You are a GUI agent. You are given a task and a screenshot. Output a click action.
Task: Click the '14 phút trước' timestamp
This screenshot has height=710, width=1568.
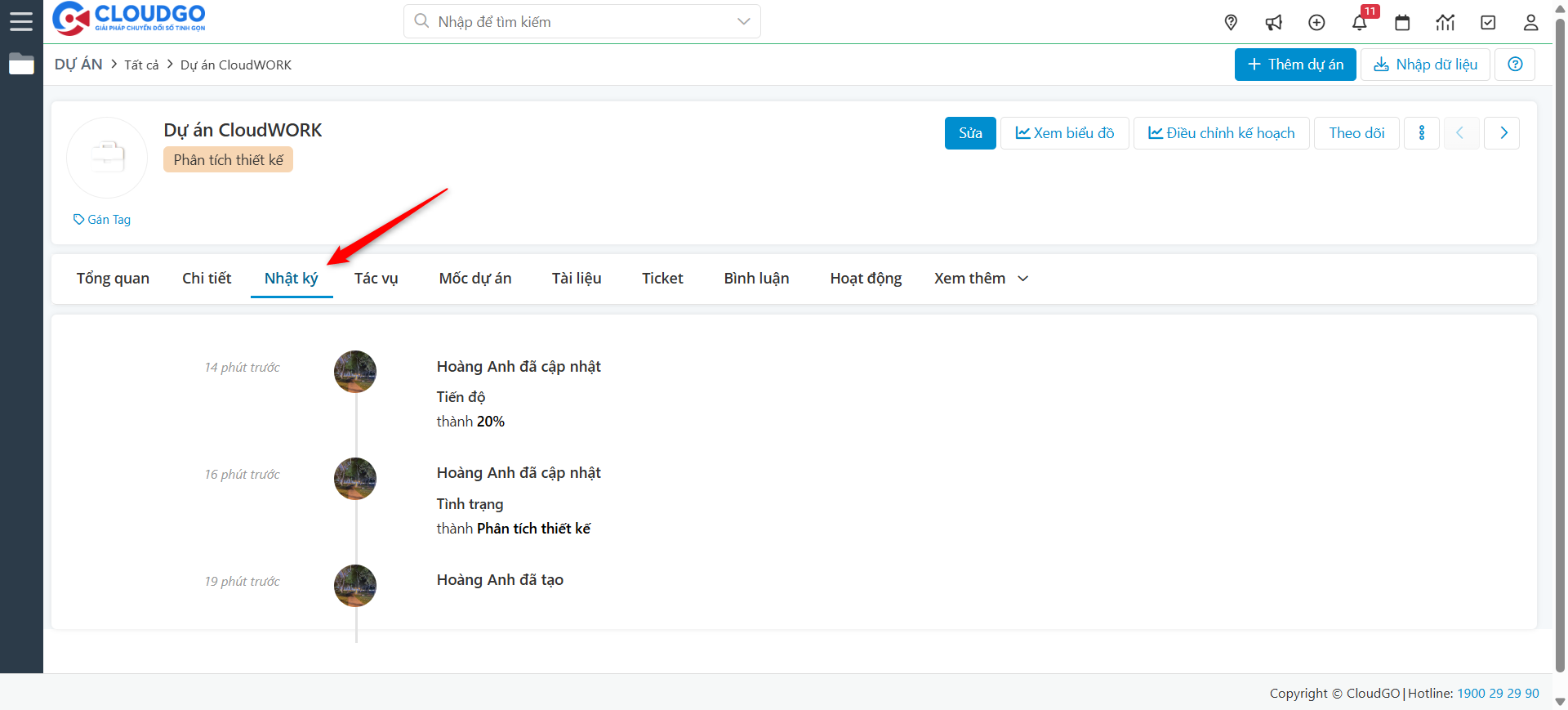[x=242, y=368]
